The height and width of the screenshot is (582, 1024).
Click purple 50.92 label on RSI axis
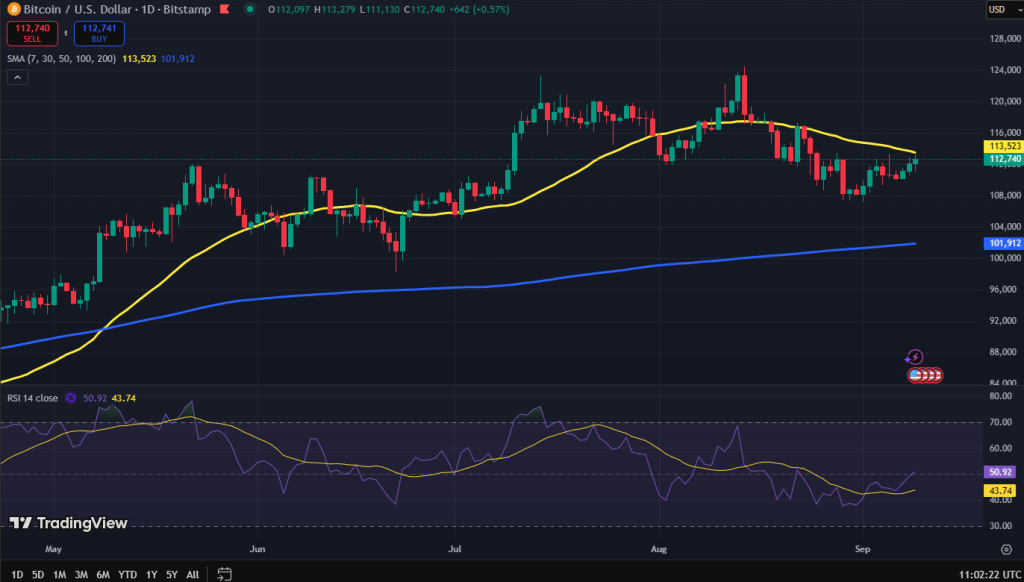point(1000,472)
